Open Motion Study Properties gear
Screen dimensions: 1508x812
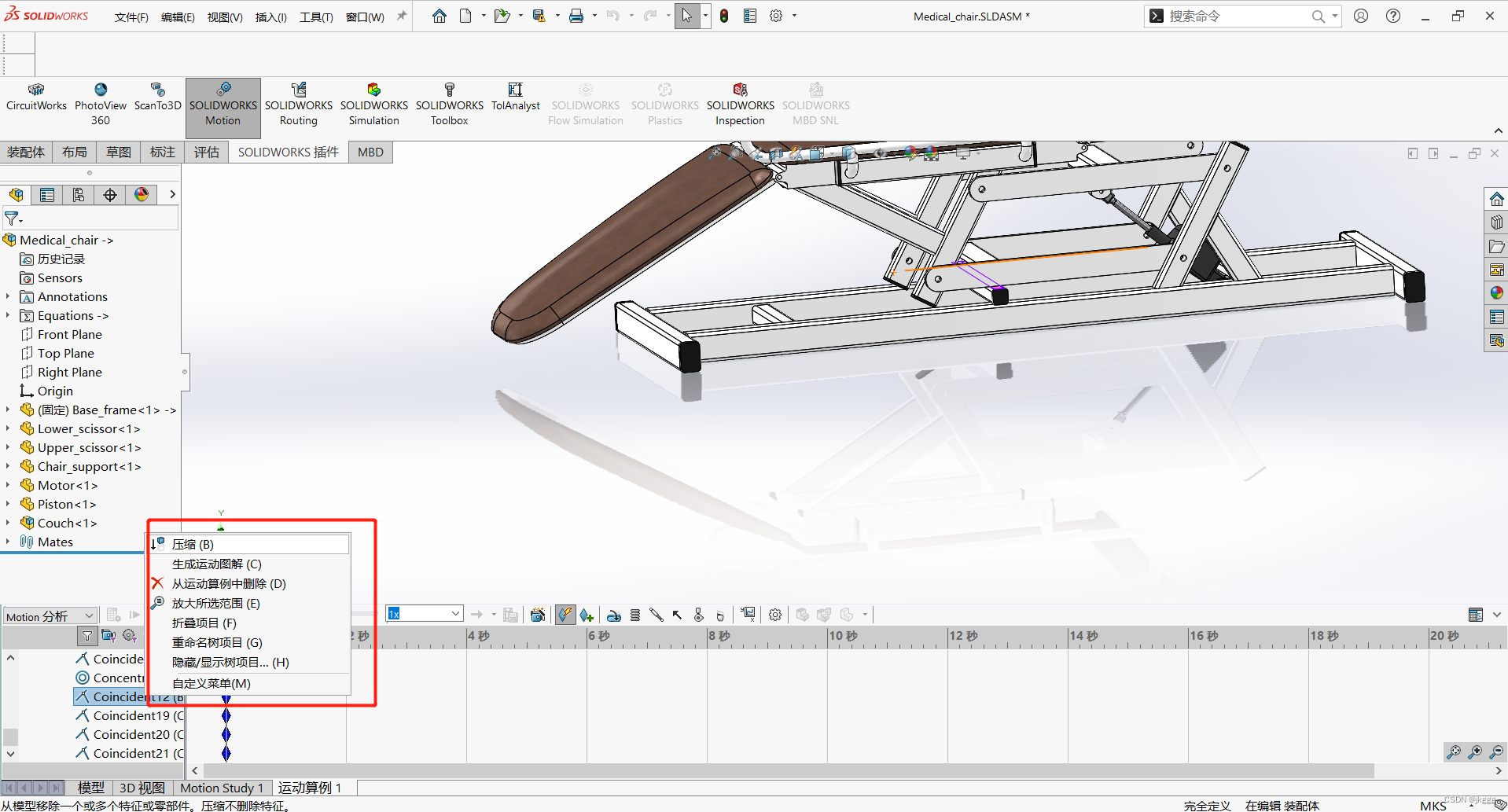(x=775, y=615)
